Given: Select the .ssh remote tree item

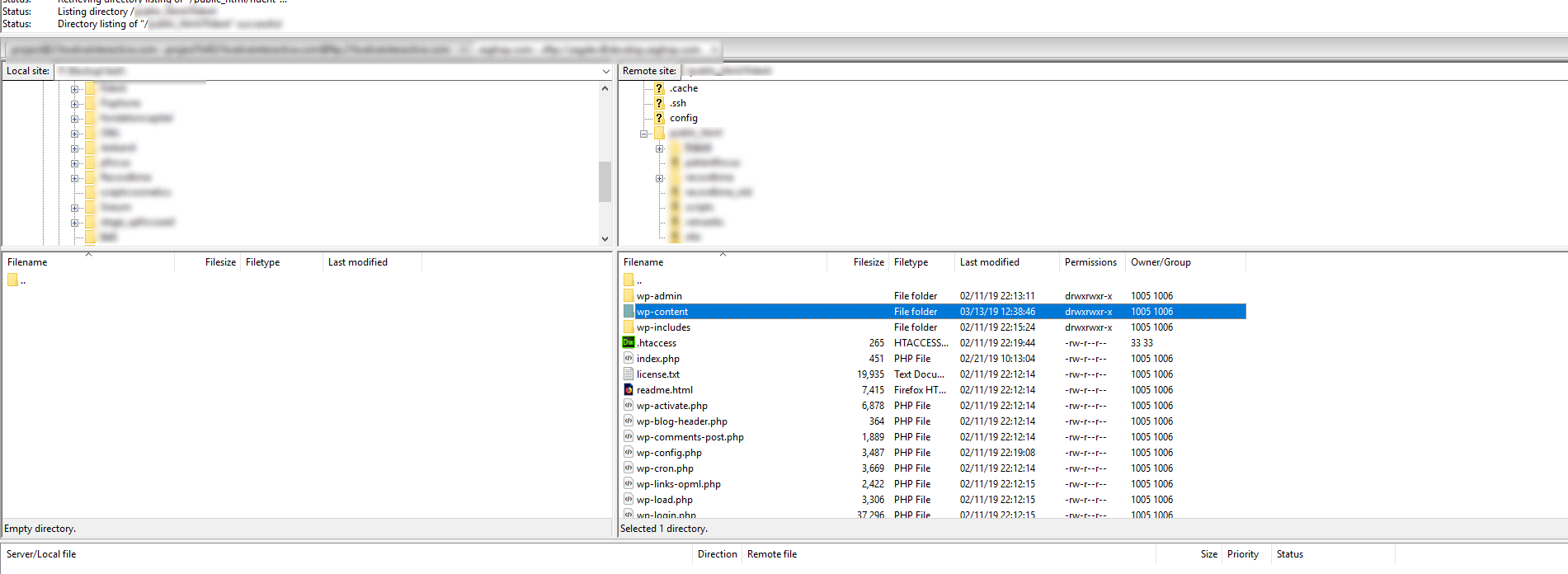Looking at the screenshot, I should (678, 103).
